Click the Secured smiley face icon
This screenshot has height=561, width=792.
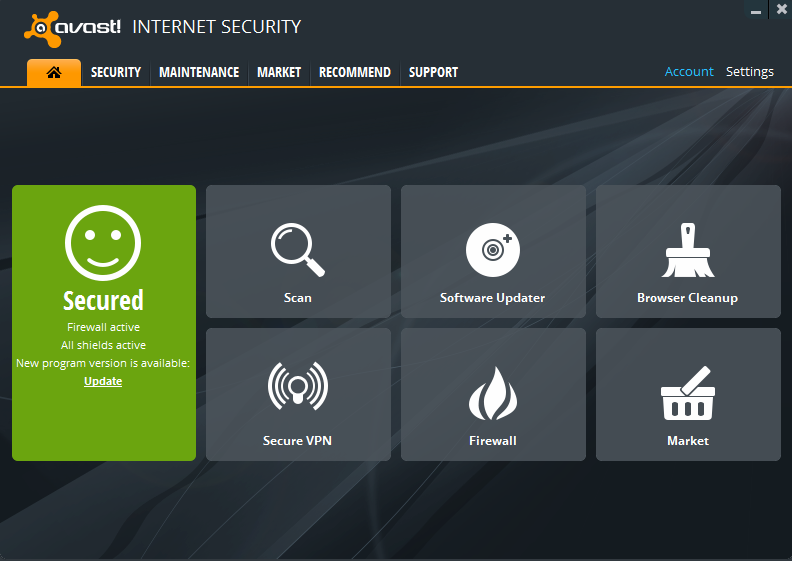point(103,242)
